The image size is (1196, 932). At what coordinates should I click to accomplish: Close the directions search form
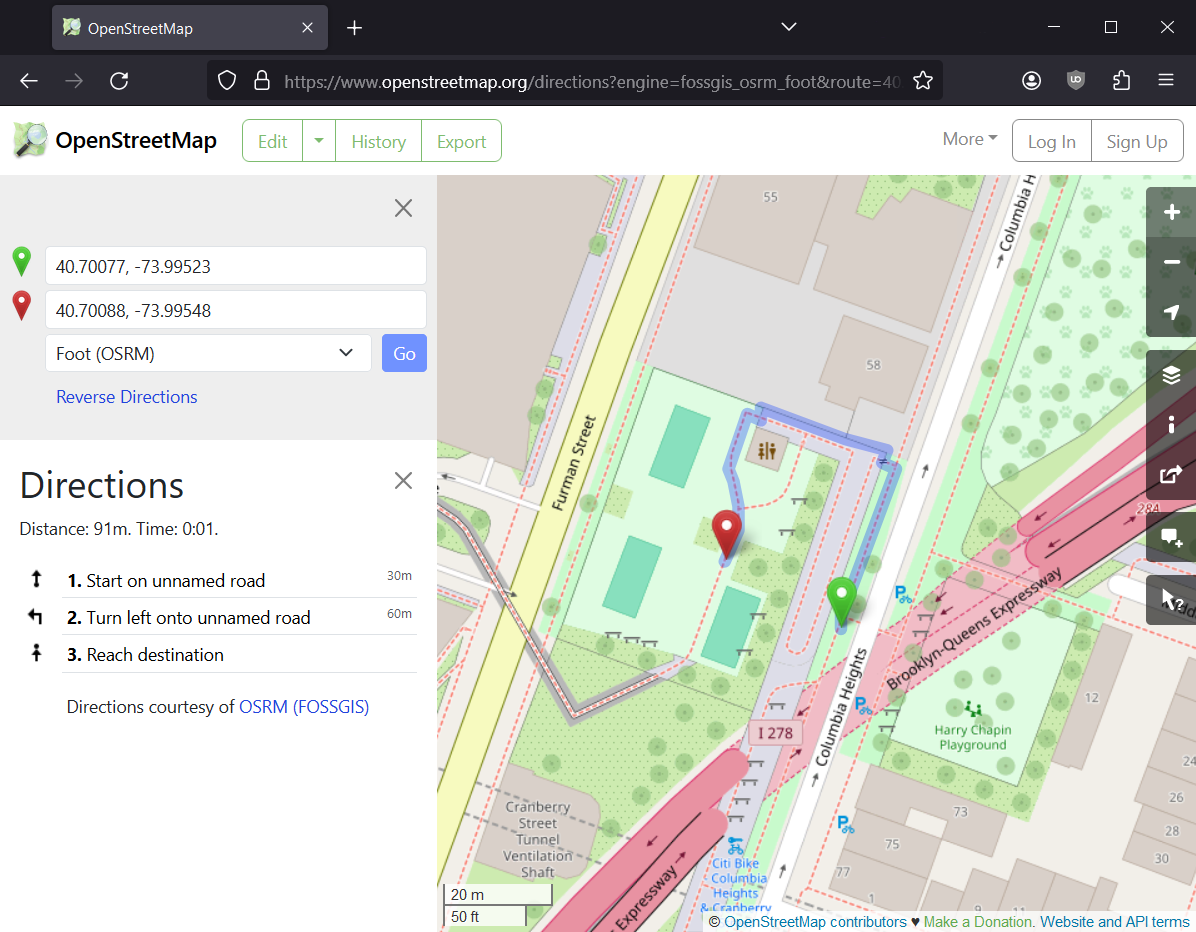click(x=403, y=208)
